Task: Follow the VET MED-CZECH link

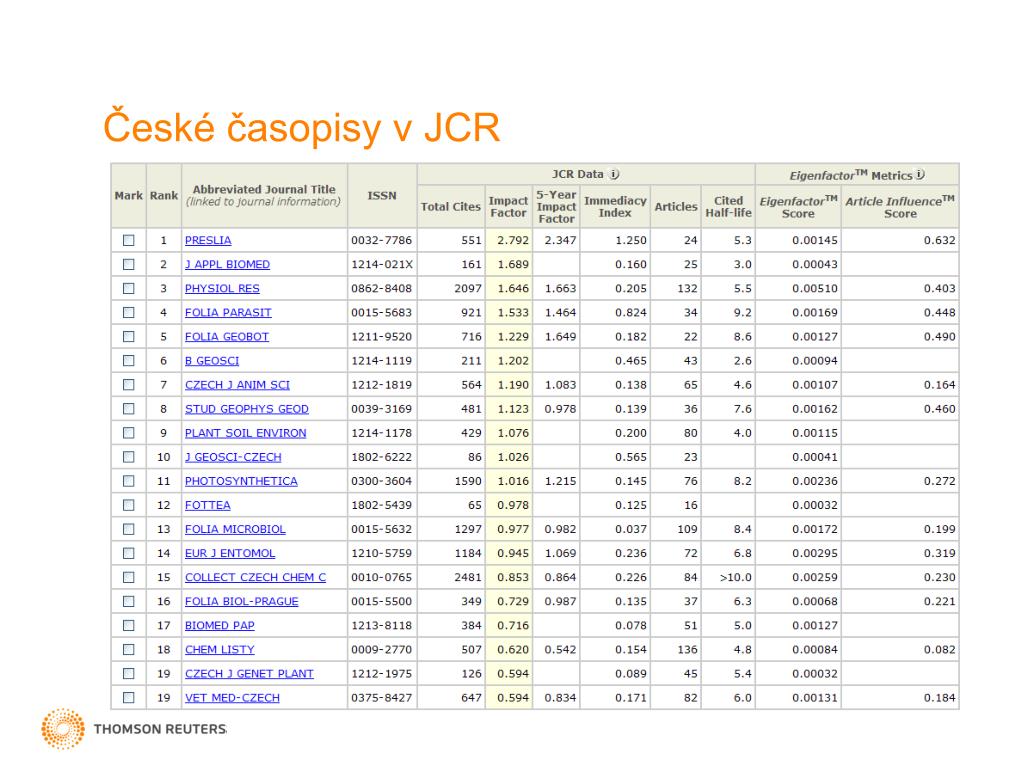Action: [232, 697]
